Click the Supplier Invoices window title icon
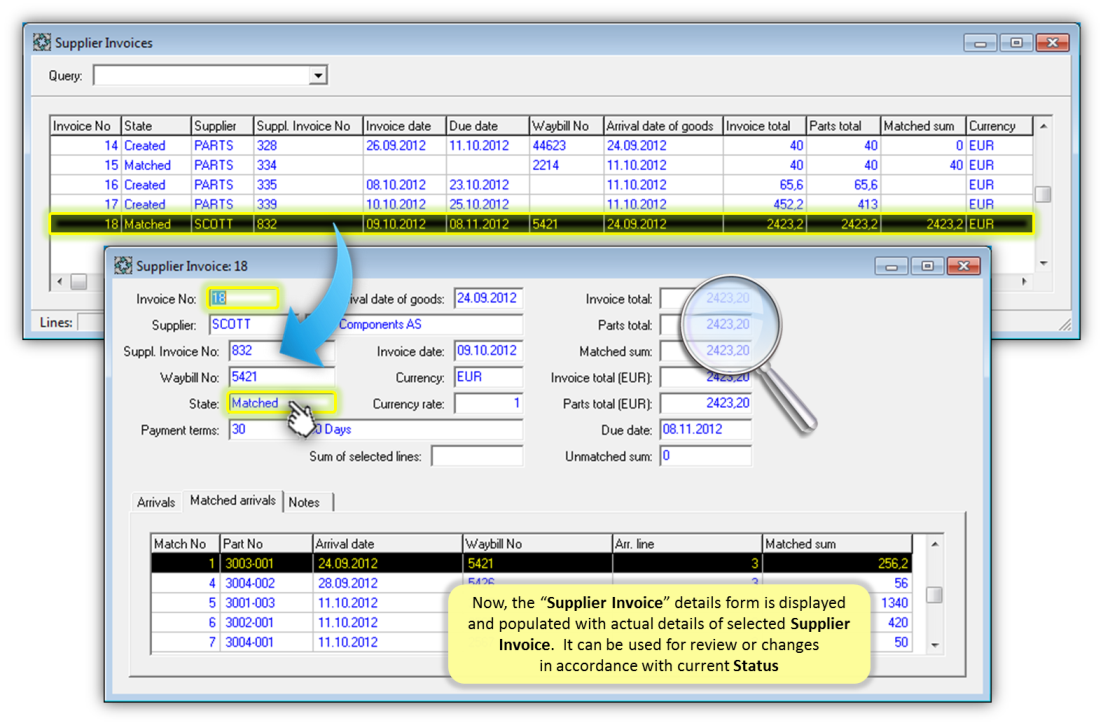The height and width of the screenshot is (725, 1103). pos(42,43)
